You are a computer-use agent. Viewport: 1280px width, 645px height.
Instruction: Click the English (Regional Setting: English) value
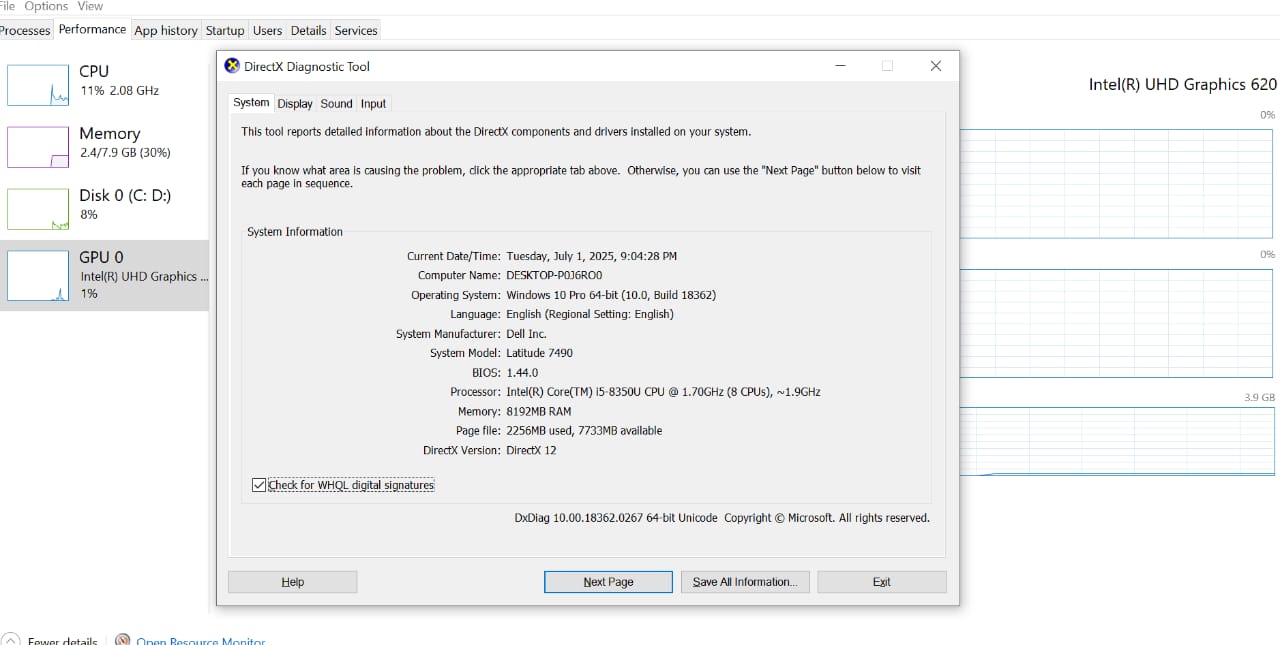590,314
